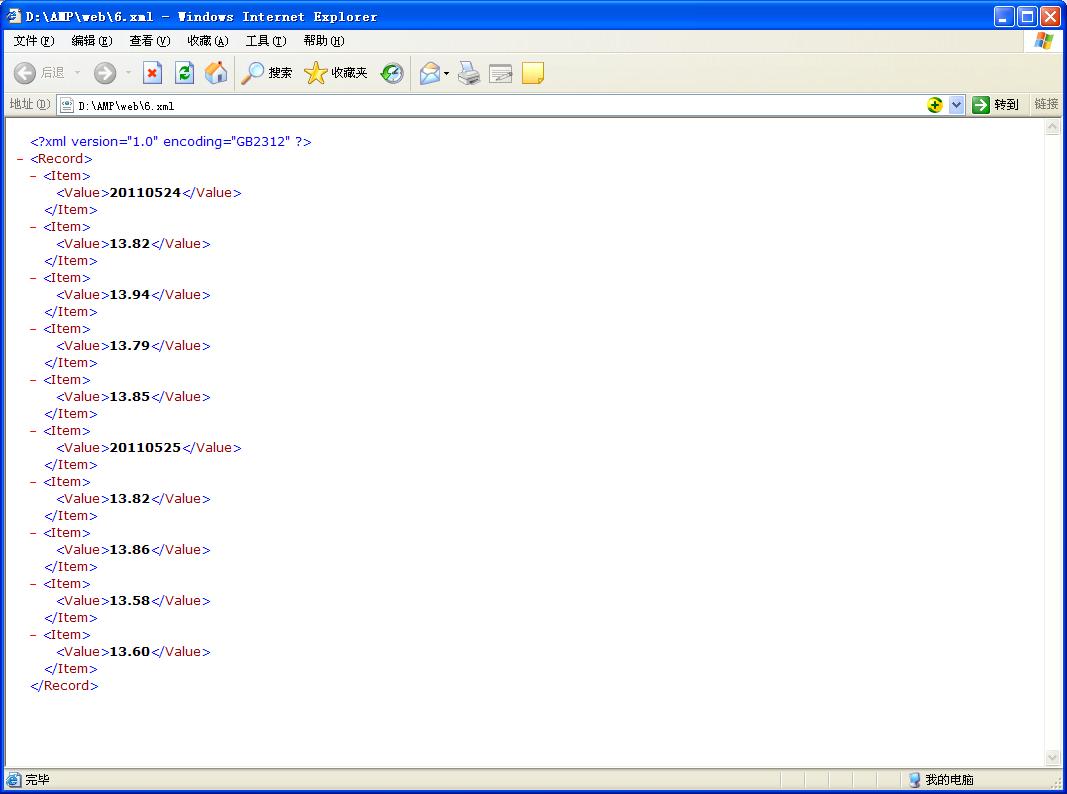
Task: Open the Search magnifier button
Action: point(266,73)
